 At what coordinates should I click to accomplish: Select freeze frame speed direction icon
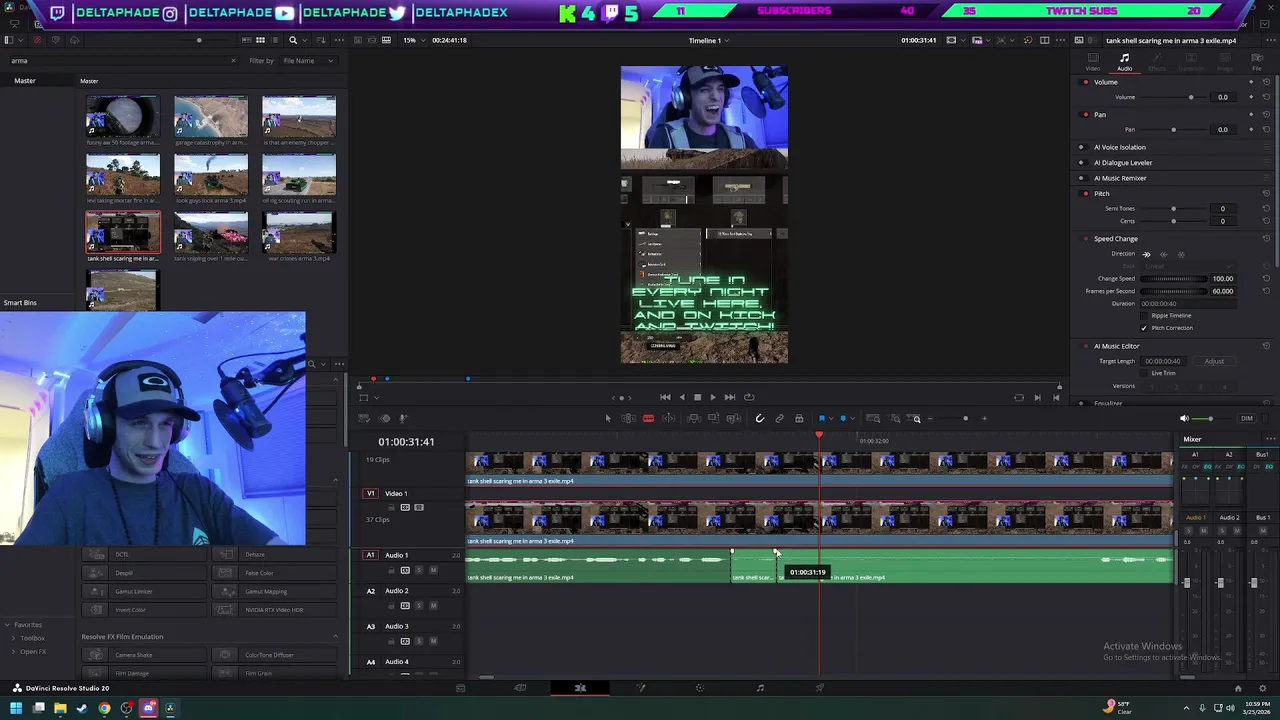click(x=1180, y=254)
